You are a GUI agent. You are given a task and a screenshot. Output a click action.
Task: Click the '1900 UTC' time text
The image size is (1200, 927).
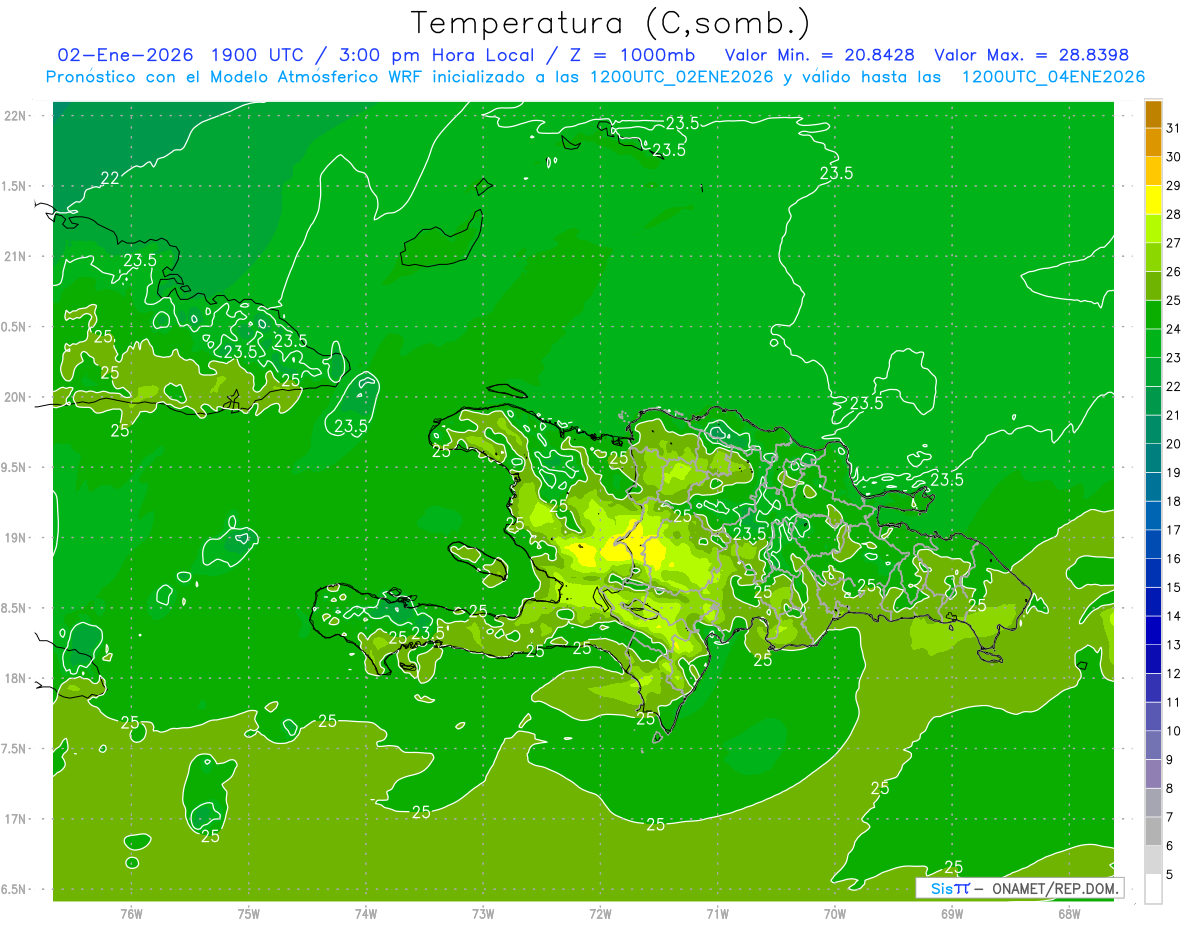point(259,55)
